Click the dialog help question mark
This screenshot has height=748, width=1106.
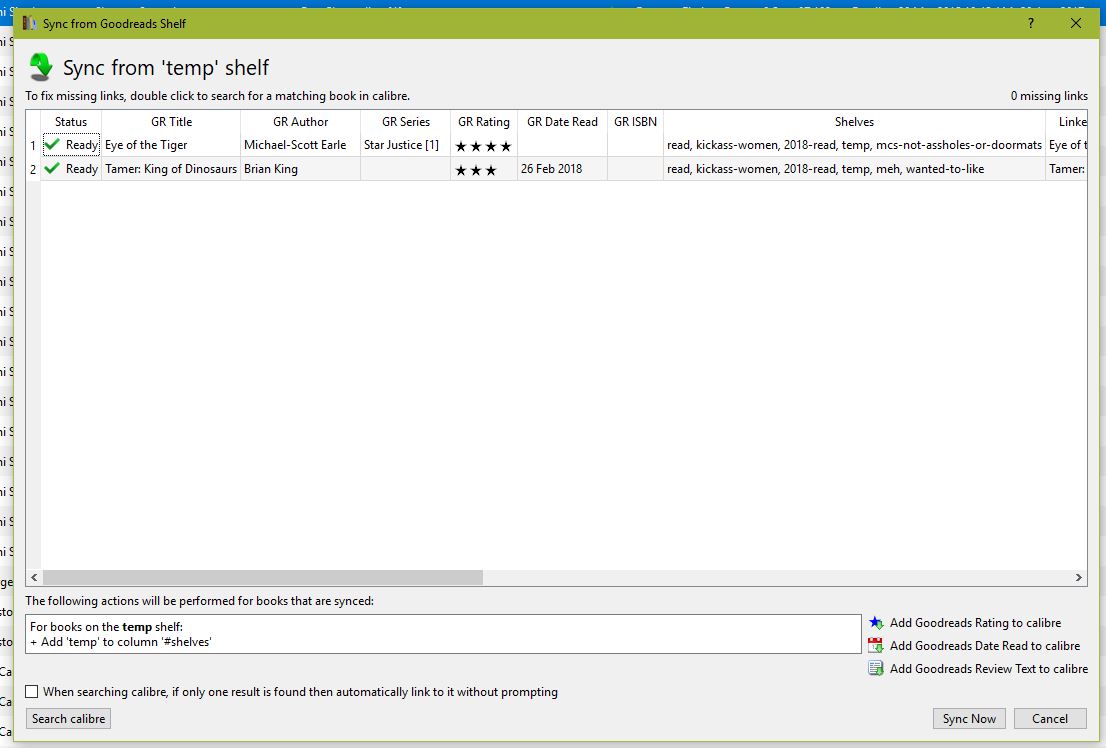[1031, 23]
